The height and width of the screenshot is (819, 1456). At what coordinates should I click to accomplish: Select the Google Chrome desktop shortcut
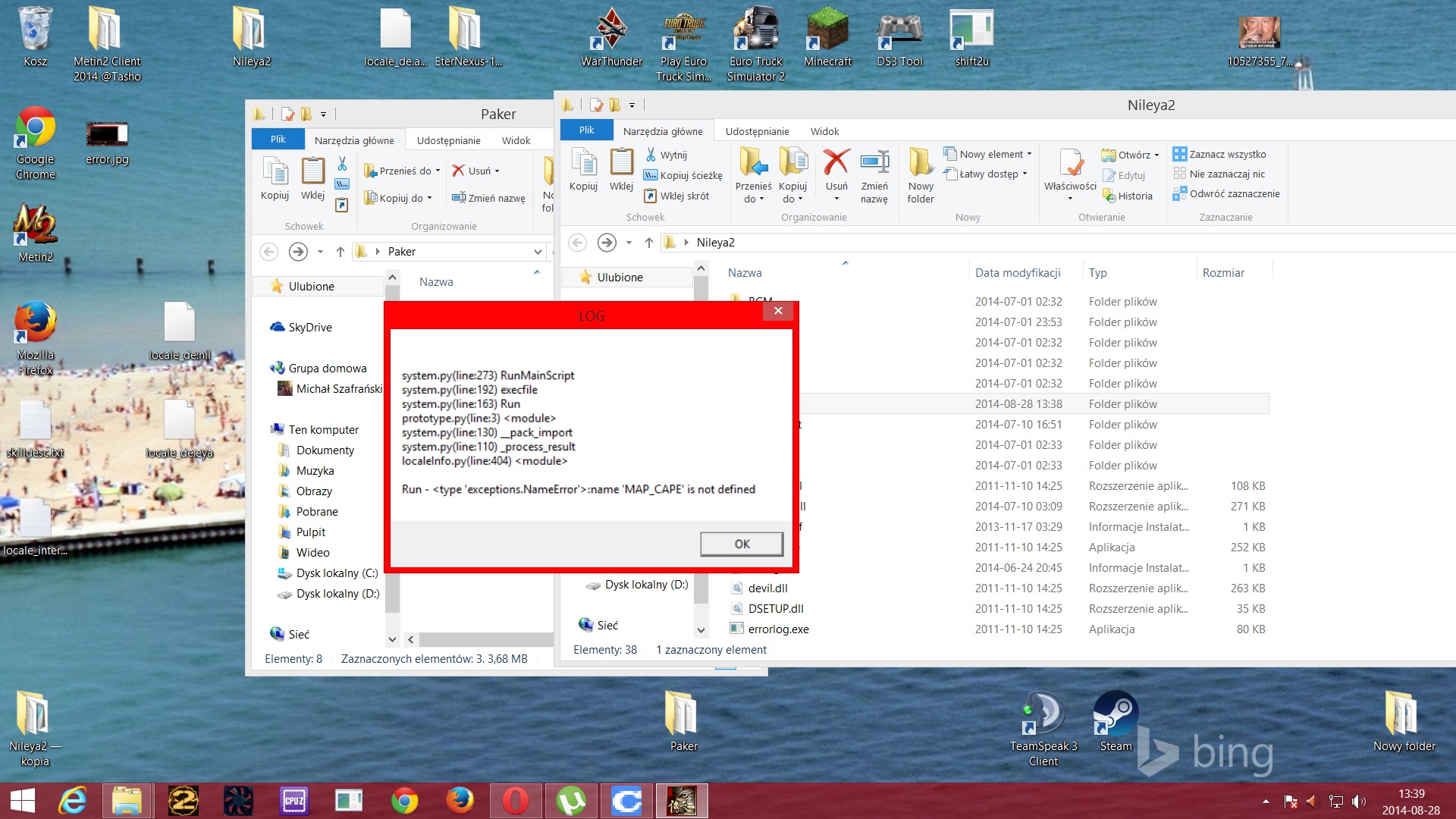(36, 143)
